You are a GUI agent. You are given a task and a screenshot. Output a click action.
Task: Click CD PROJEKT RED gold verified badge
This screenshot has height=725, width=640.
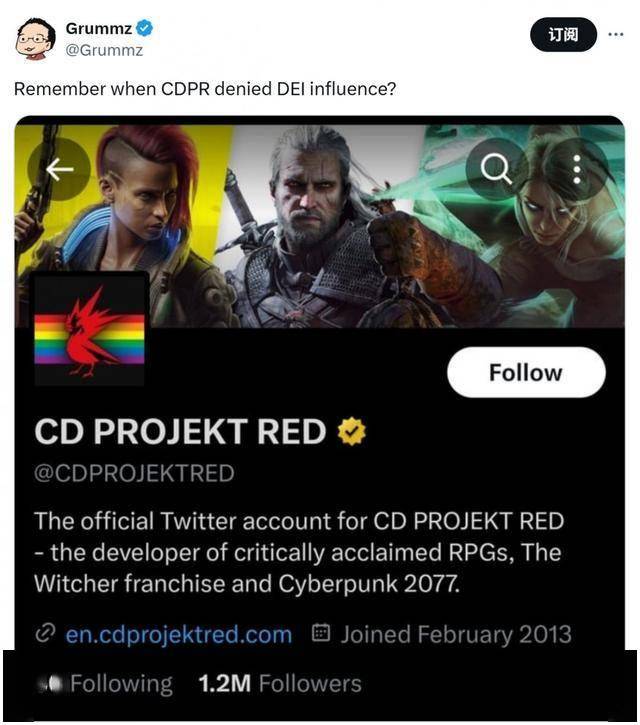[x=351, y=431]
